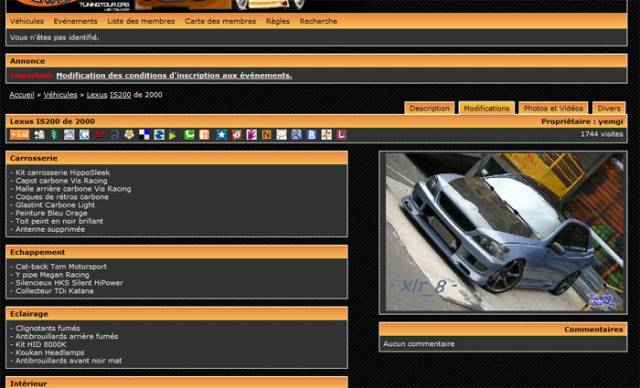Click the Eclairage section header
The width and height of the screenshot is (640, 388).
click(177, 314)
